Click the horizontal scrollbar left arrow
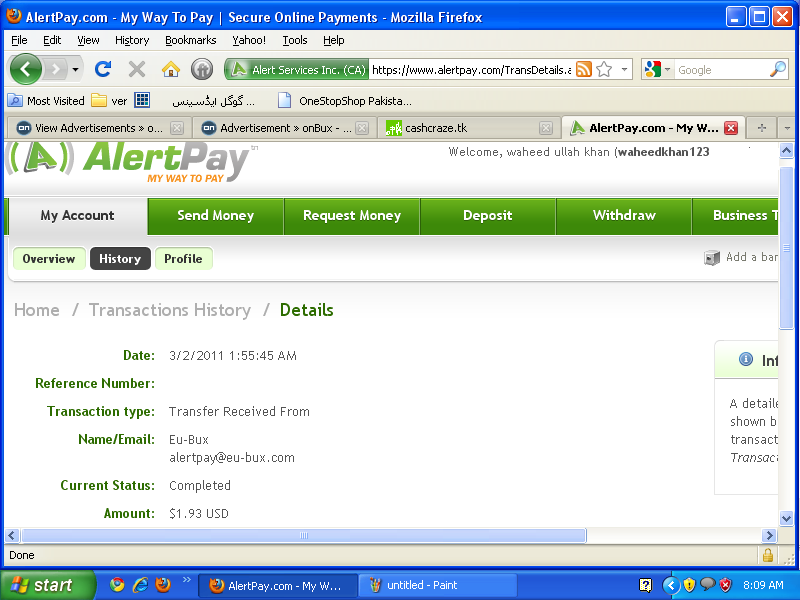The width and height of the screenshot is (800, 600). tap(12, 535)
